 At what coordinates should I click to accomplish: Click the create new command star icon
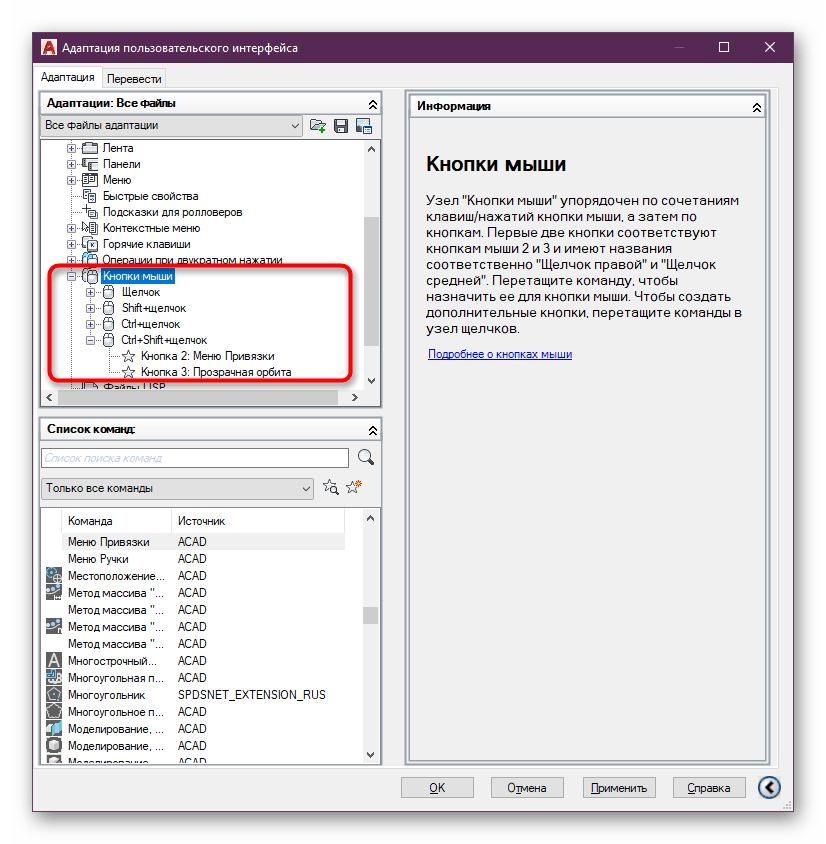pos(354,488)
